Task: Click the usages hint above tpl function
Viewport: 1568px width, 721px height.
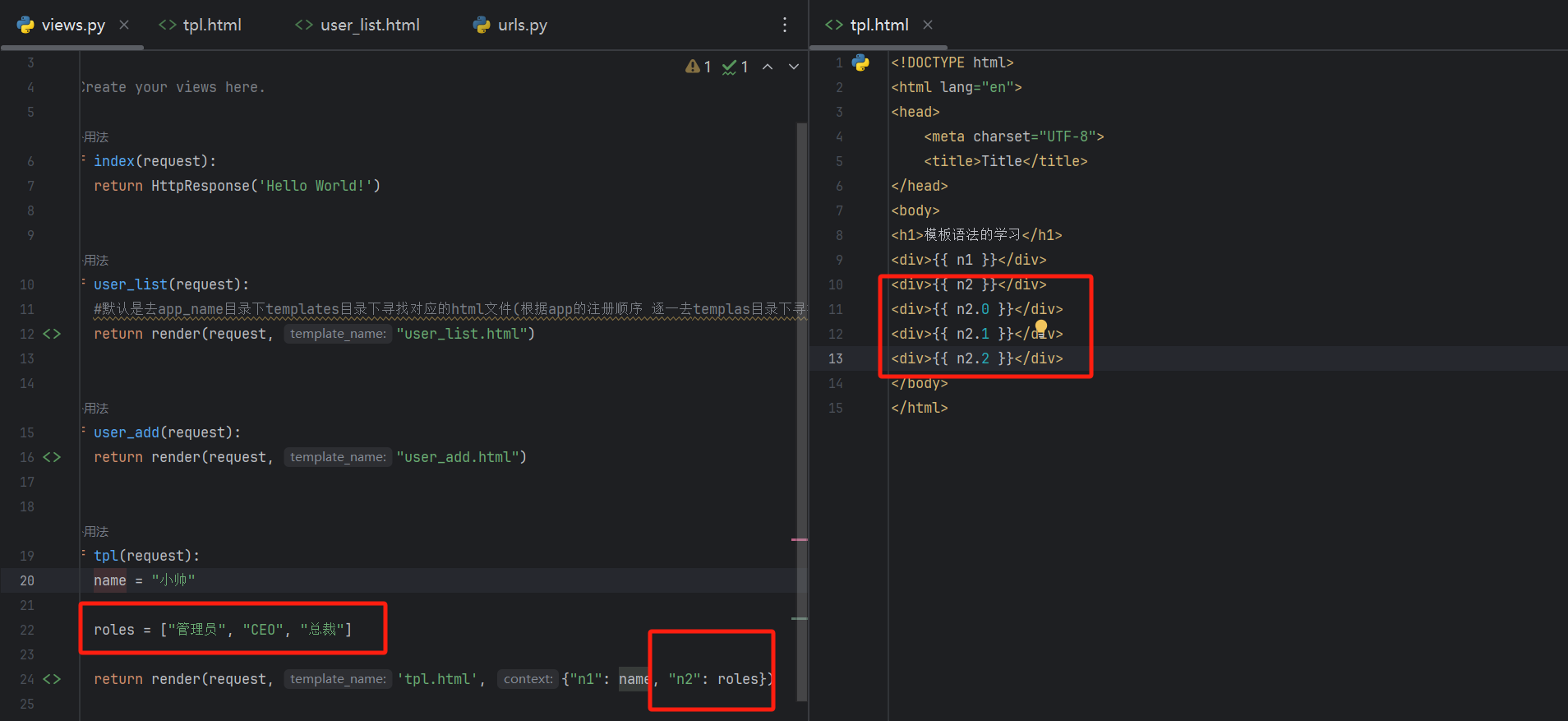Action: pyautogui.click(x=96, y=531)
